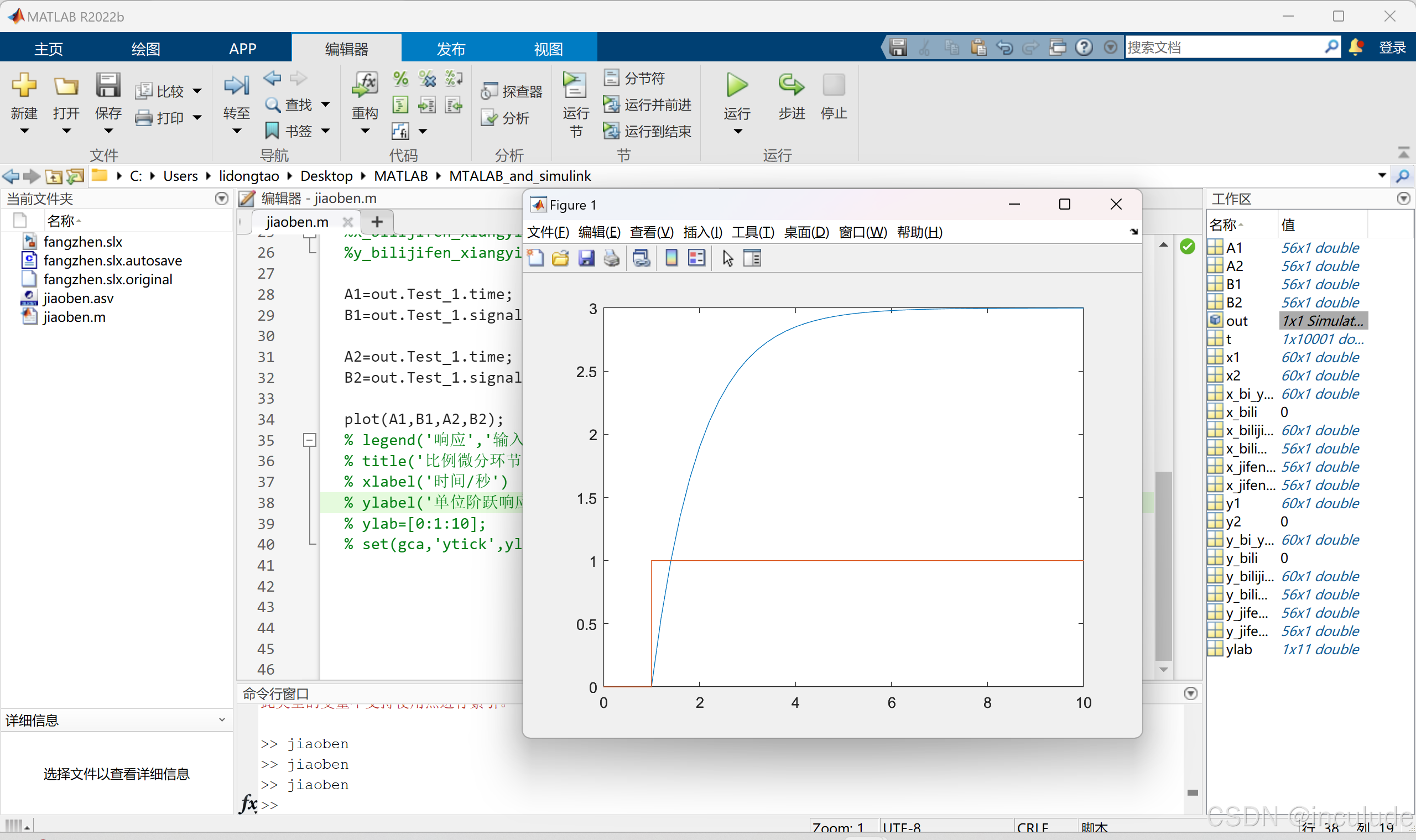Collapse code fold at line 35

point(310,440)
